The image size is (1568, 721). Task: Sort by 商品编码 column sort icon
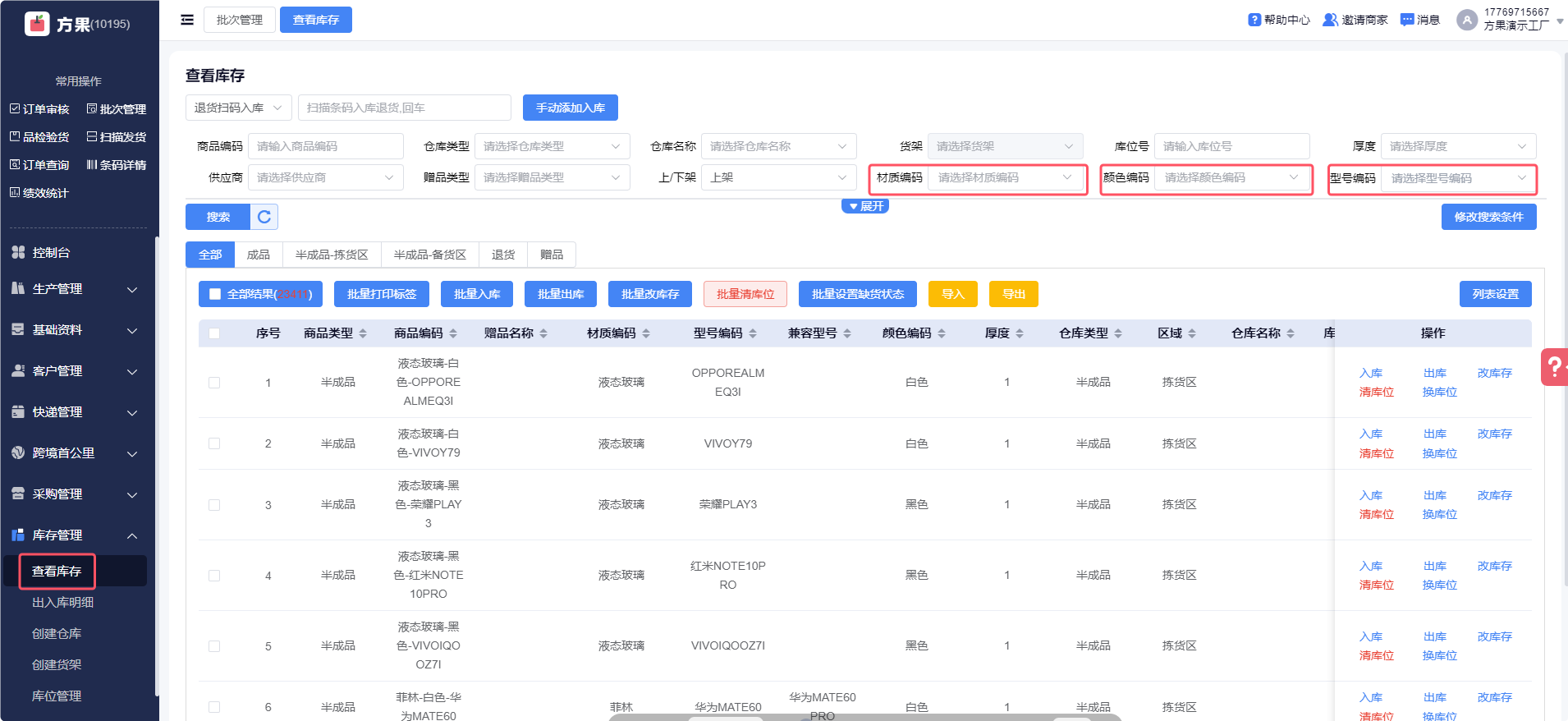click(x=453, y=333)
